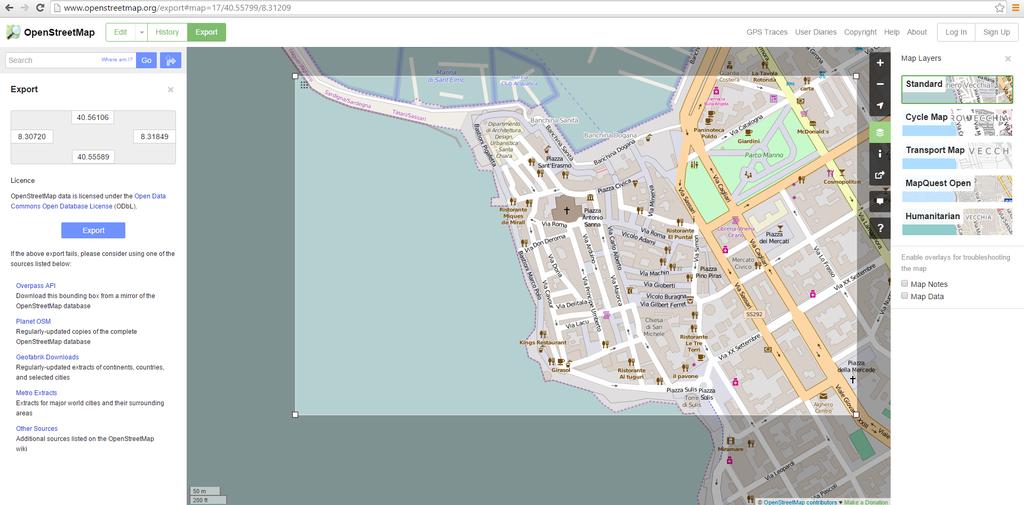Open the Share map control

point(880,174)
